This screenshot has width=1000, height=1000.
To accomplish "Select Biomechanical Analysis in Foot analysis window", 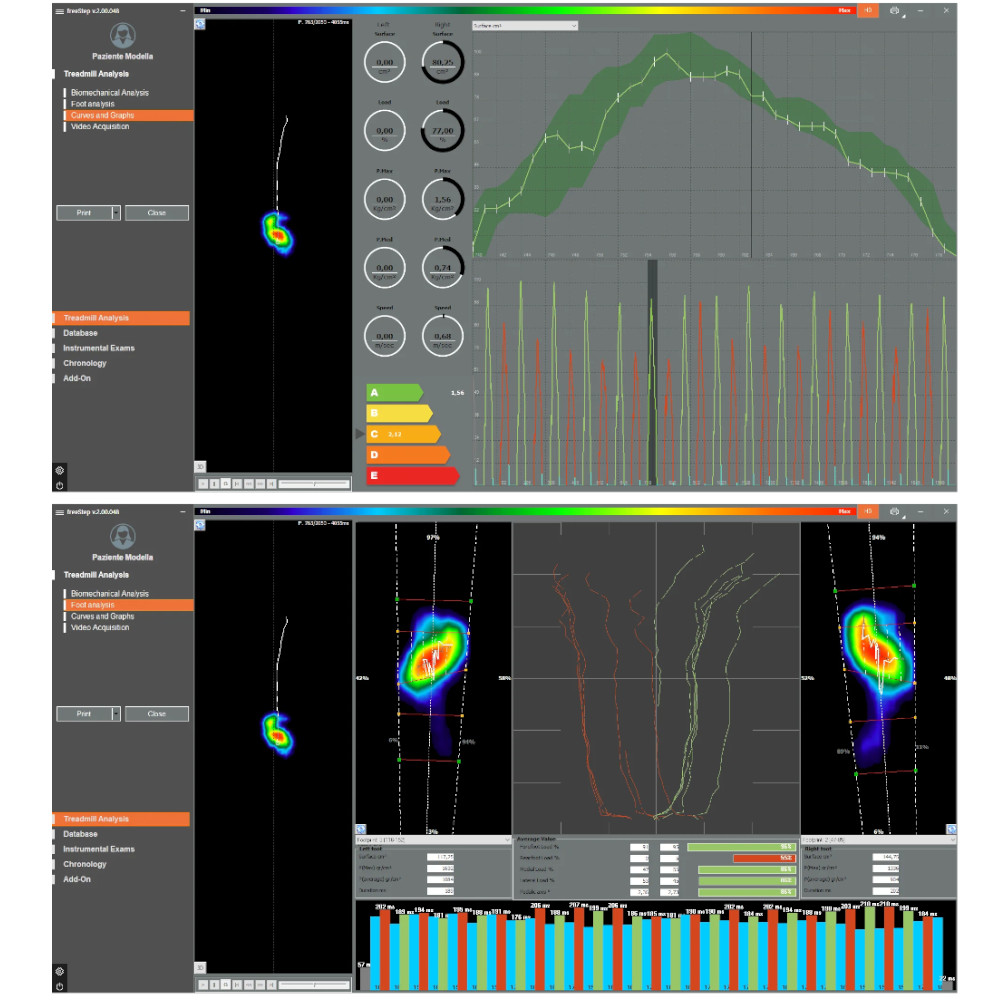I will 110,594.
